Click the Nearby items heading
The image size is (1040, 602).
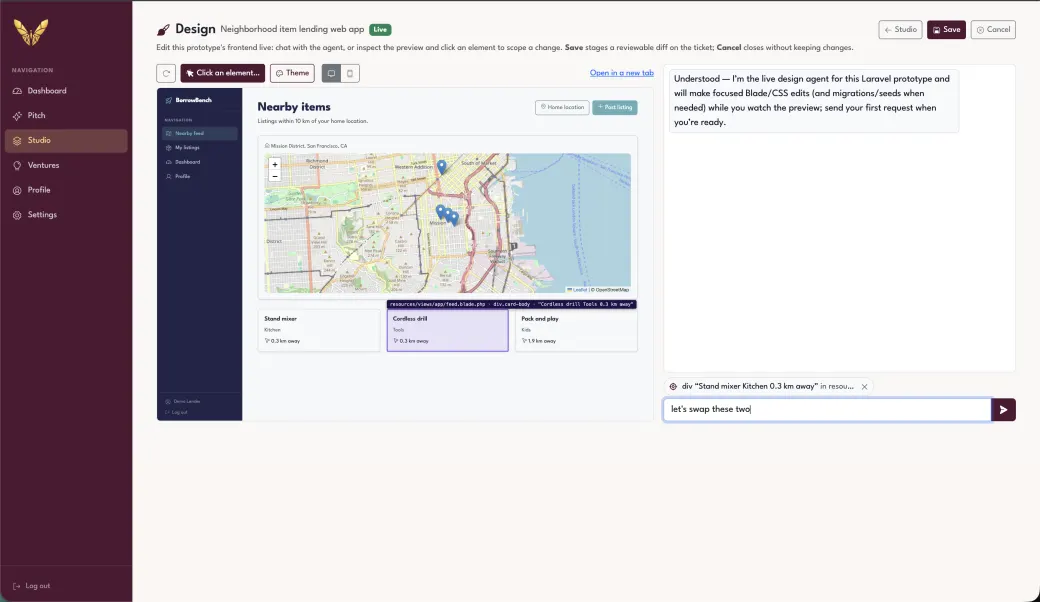(x=294, y=107)
